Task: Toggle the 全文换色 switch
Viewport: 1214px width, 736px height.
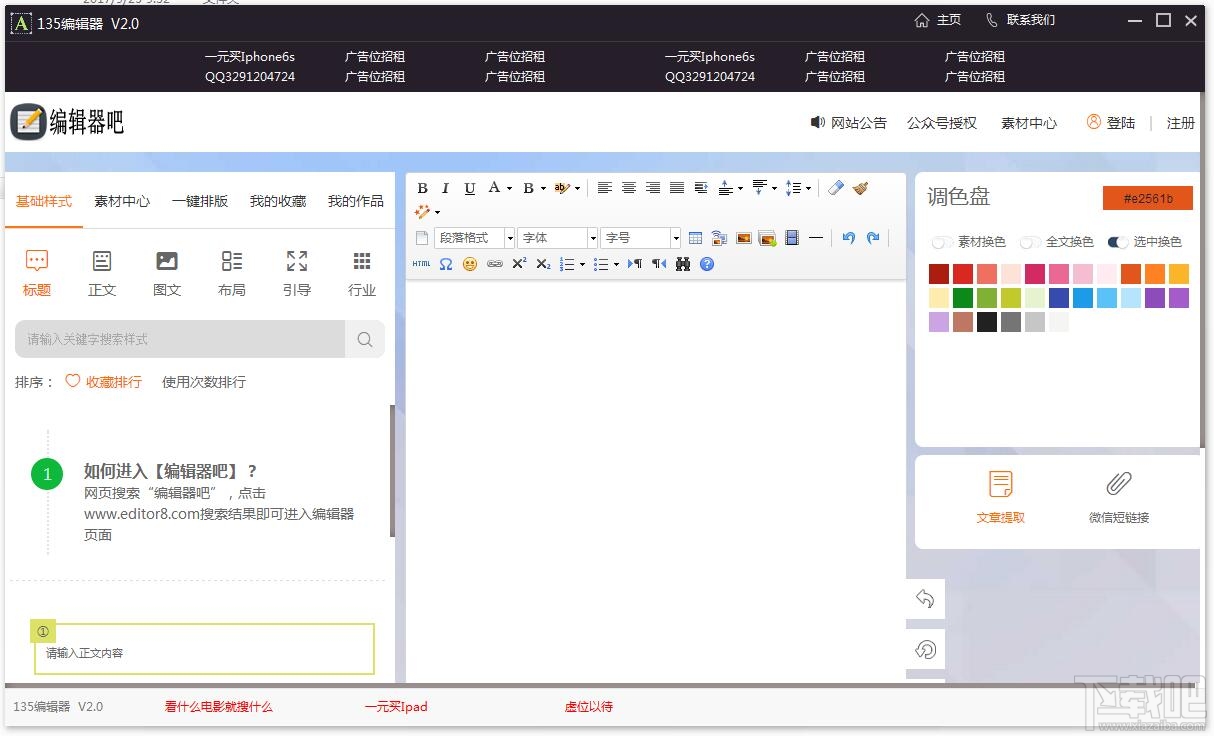Action: click(x=1030, y=242)
